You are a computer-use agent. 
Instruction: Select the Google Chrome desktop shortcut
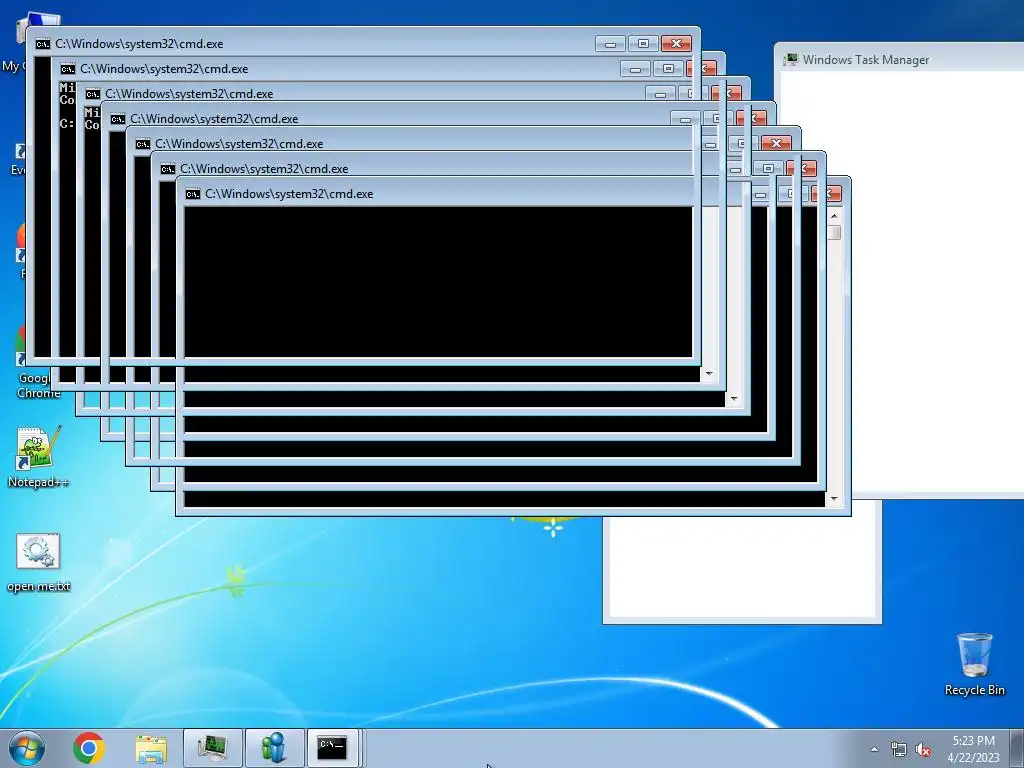tap(39, 362)
